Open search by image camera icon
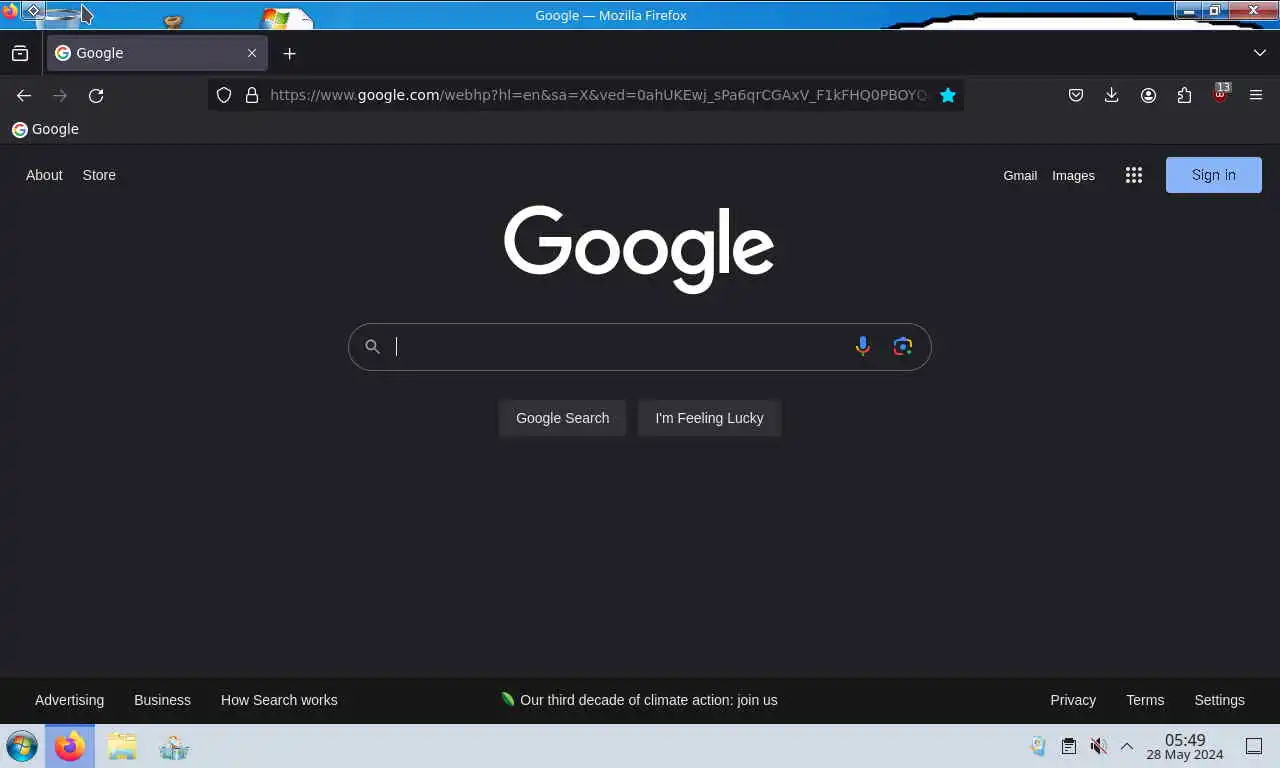 tap(903, 347)
